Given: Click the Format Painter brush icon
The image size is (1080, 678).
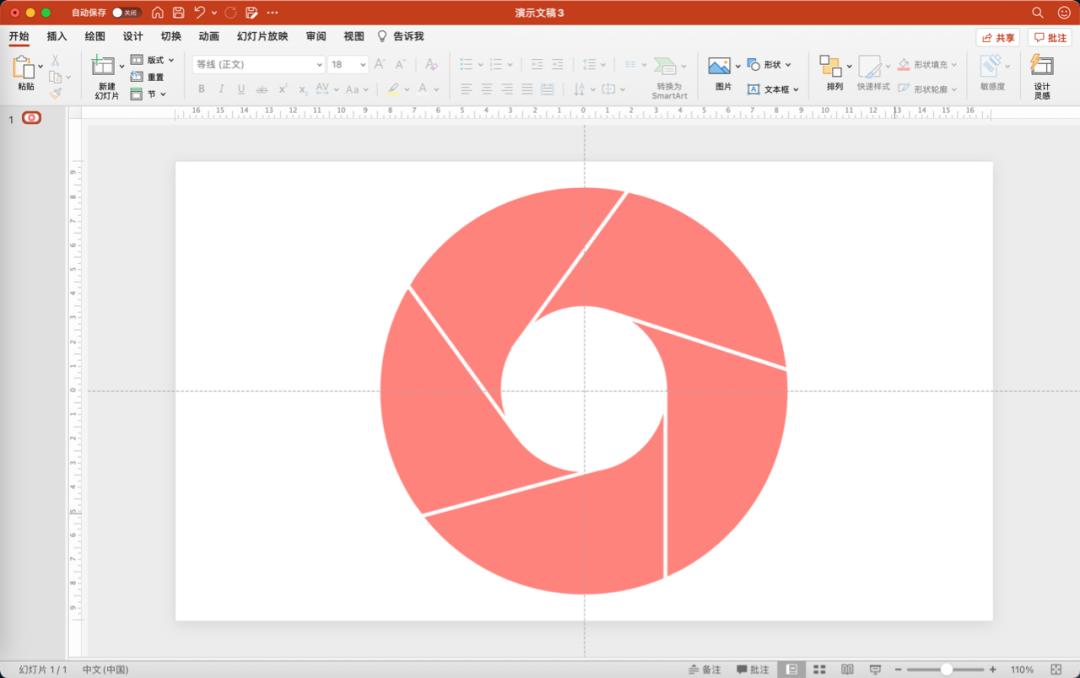Looking at the screenshot, I should 56,92.
